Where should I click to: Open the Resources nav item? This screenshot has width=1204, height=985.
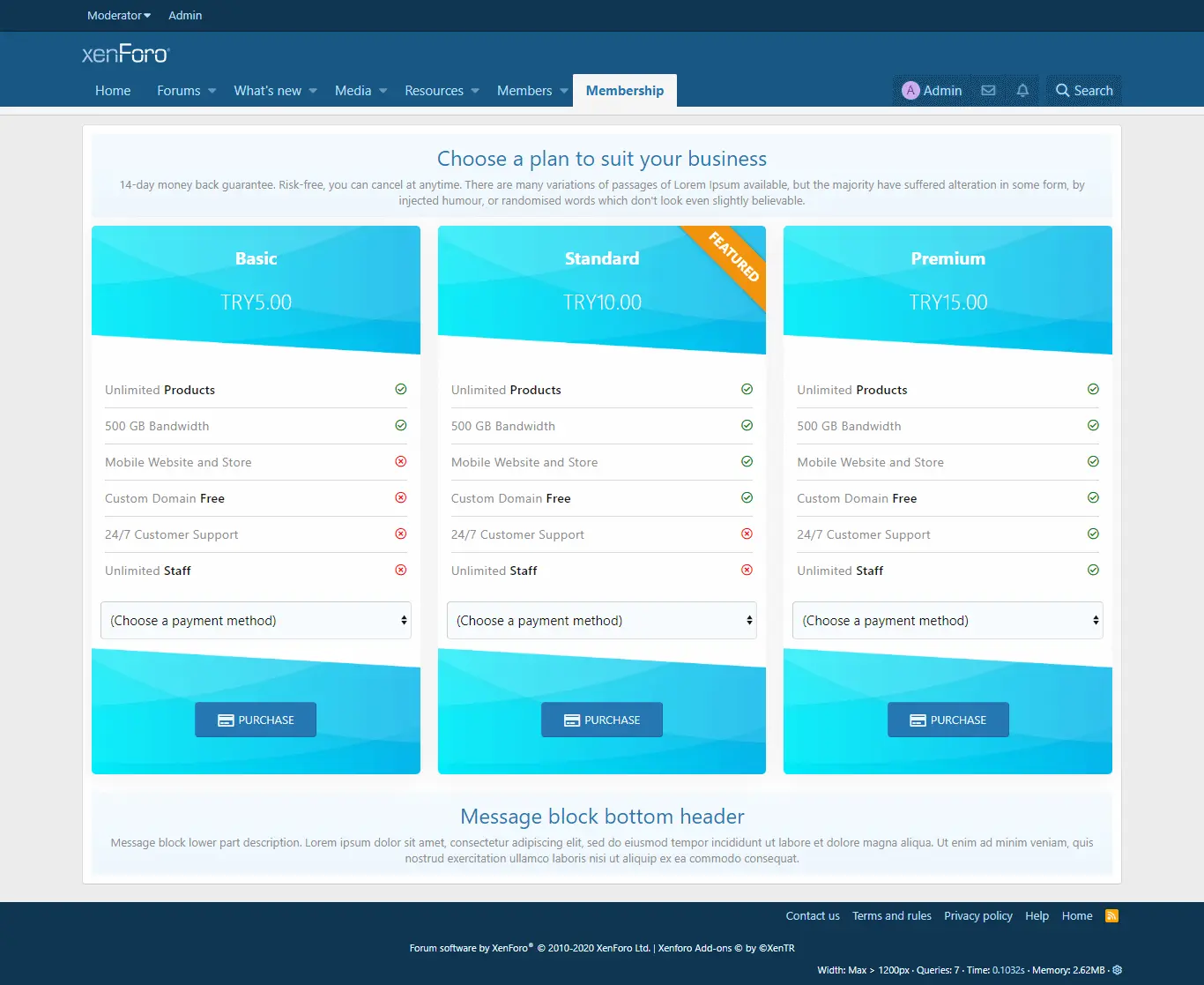(434, 91)
